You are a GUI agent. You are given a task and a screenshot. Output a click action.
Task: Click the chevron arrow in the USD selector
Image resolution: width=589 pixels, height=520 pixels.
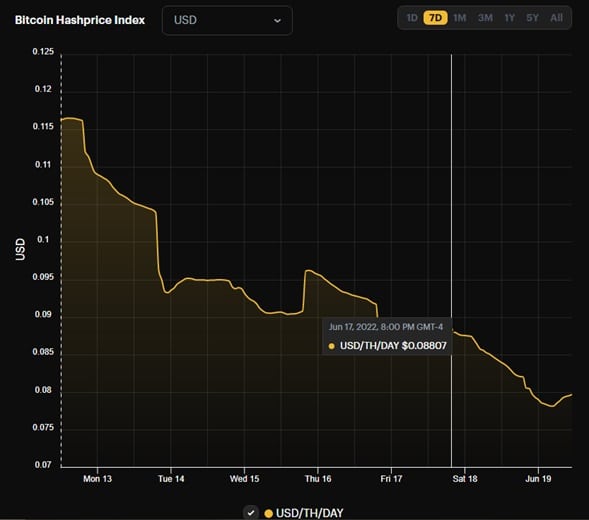point(277,21)
